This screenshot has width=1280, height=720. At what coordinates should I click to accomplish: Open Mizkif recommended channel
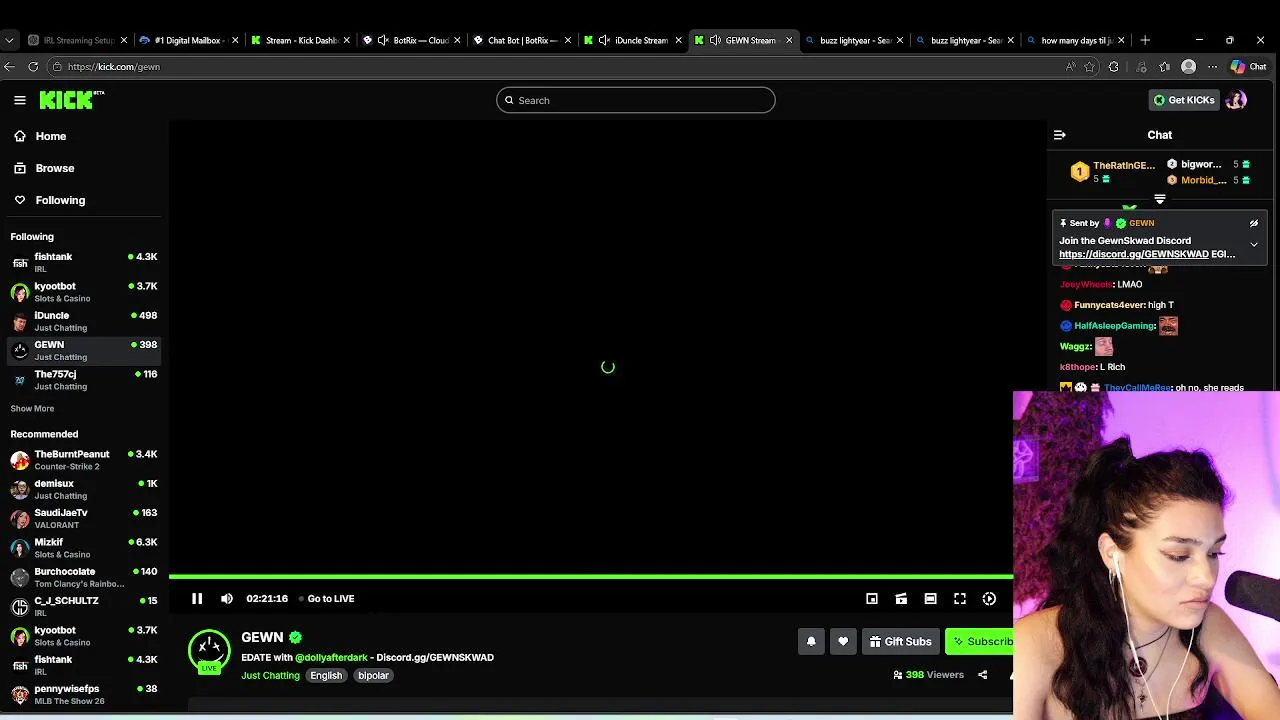[x=84, y=548]
